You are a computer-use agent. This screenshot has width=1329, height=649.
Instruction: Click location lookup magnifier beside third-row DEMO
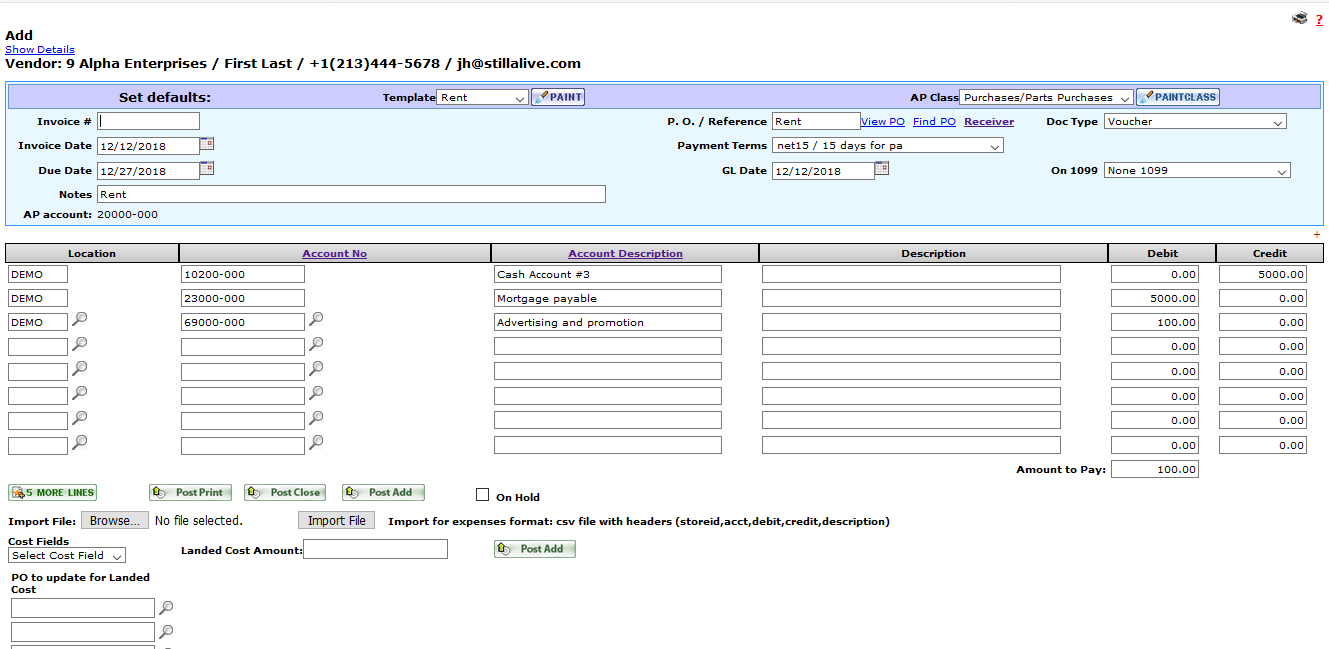80,319
